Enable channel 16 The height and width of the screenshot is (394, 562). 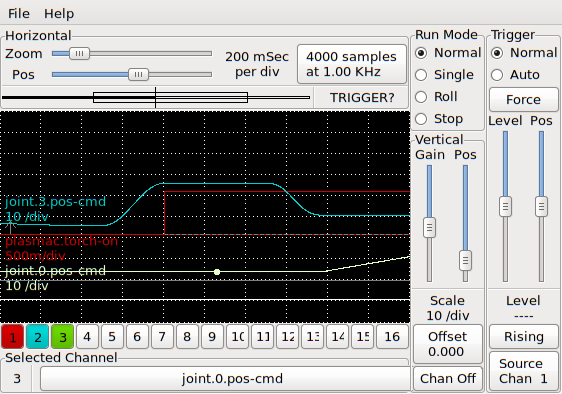(392, 337)
